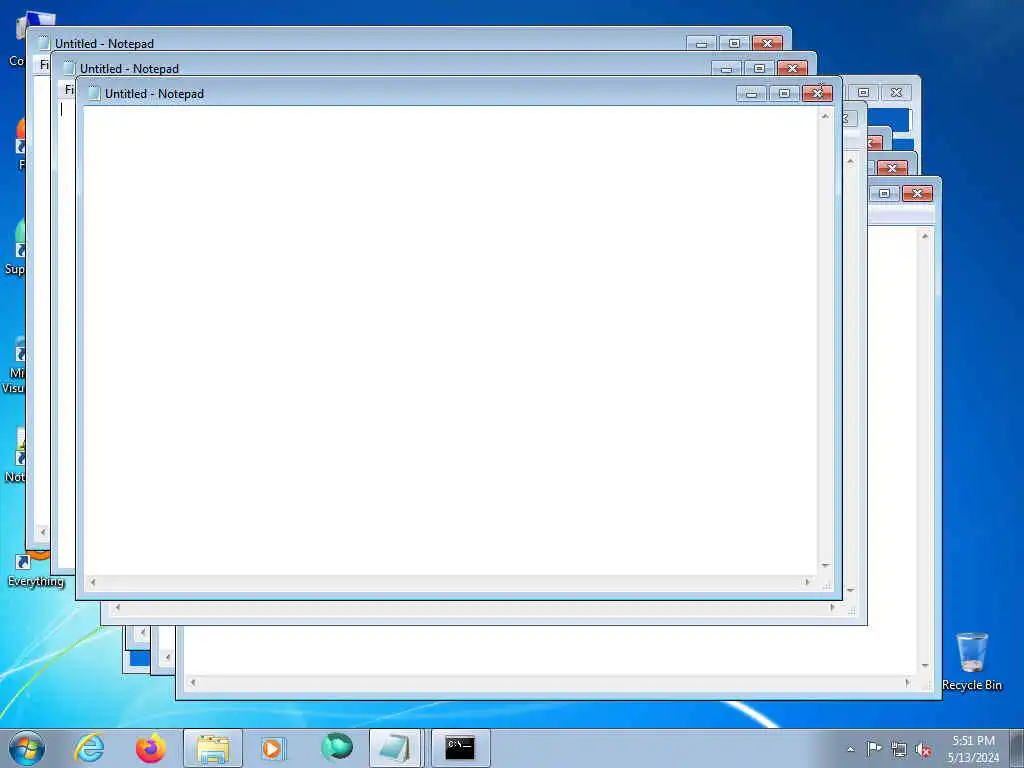Click the gray inactive window maximize button
This screenshot has height=768, width=1024.
click(863, 93)
